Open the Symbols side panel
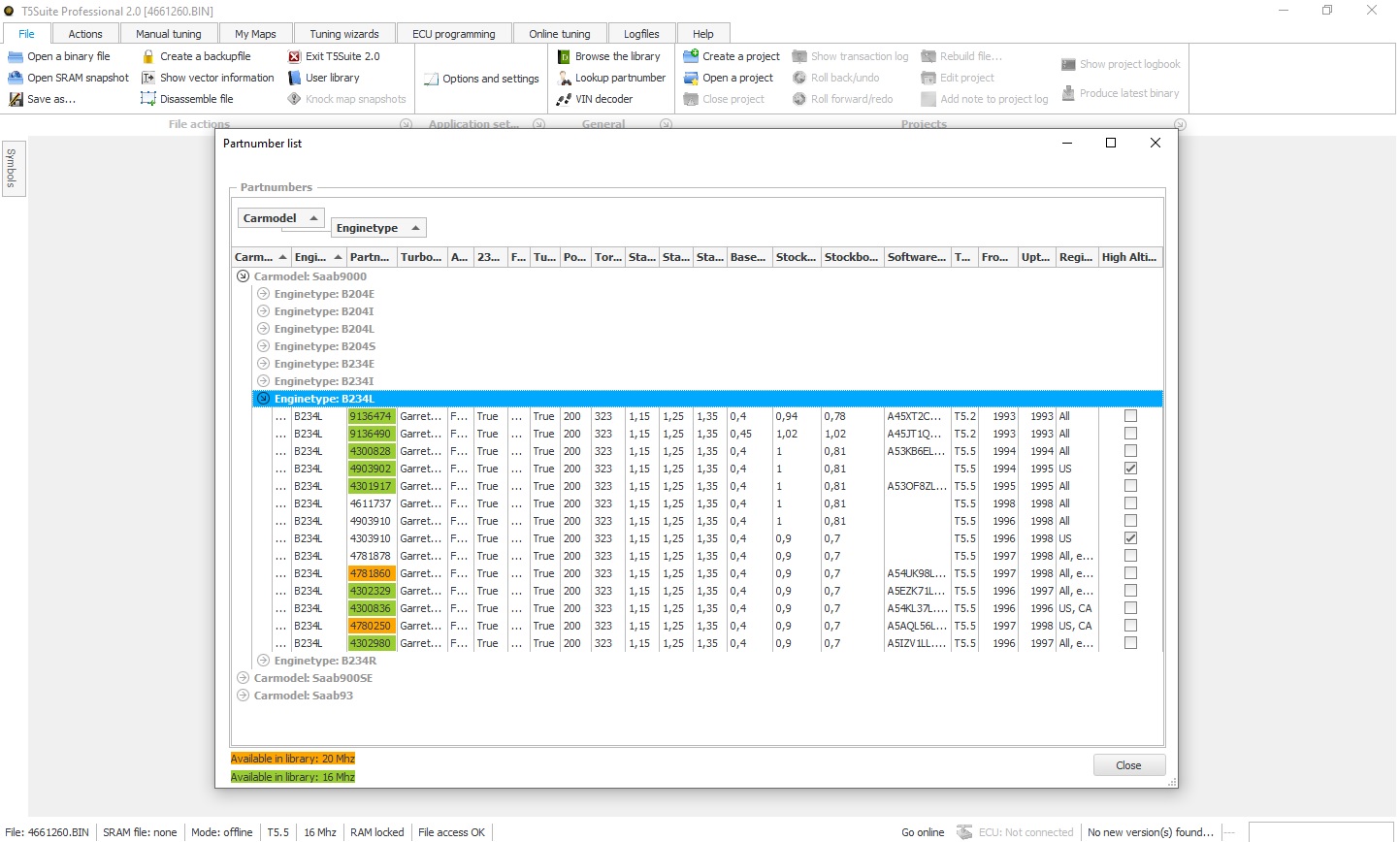 13,168
